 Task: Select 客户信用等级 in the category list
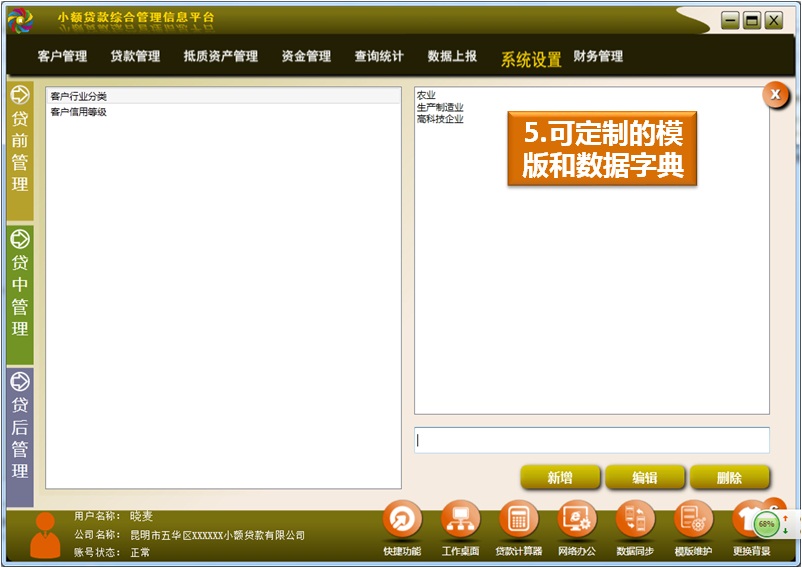(79, 112)
